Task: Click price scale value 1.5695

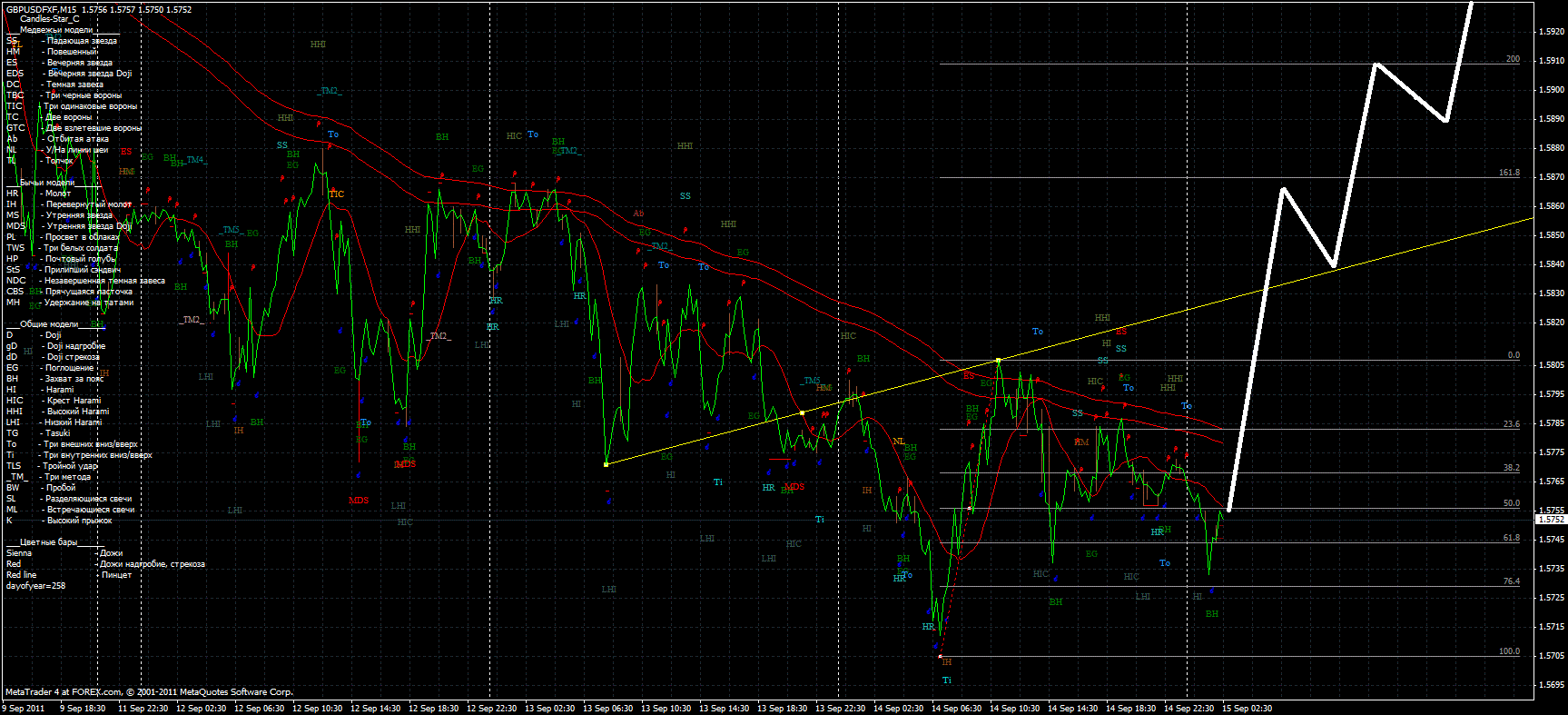Action: [1552, 684]
